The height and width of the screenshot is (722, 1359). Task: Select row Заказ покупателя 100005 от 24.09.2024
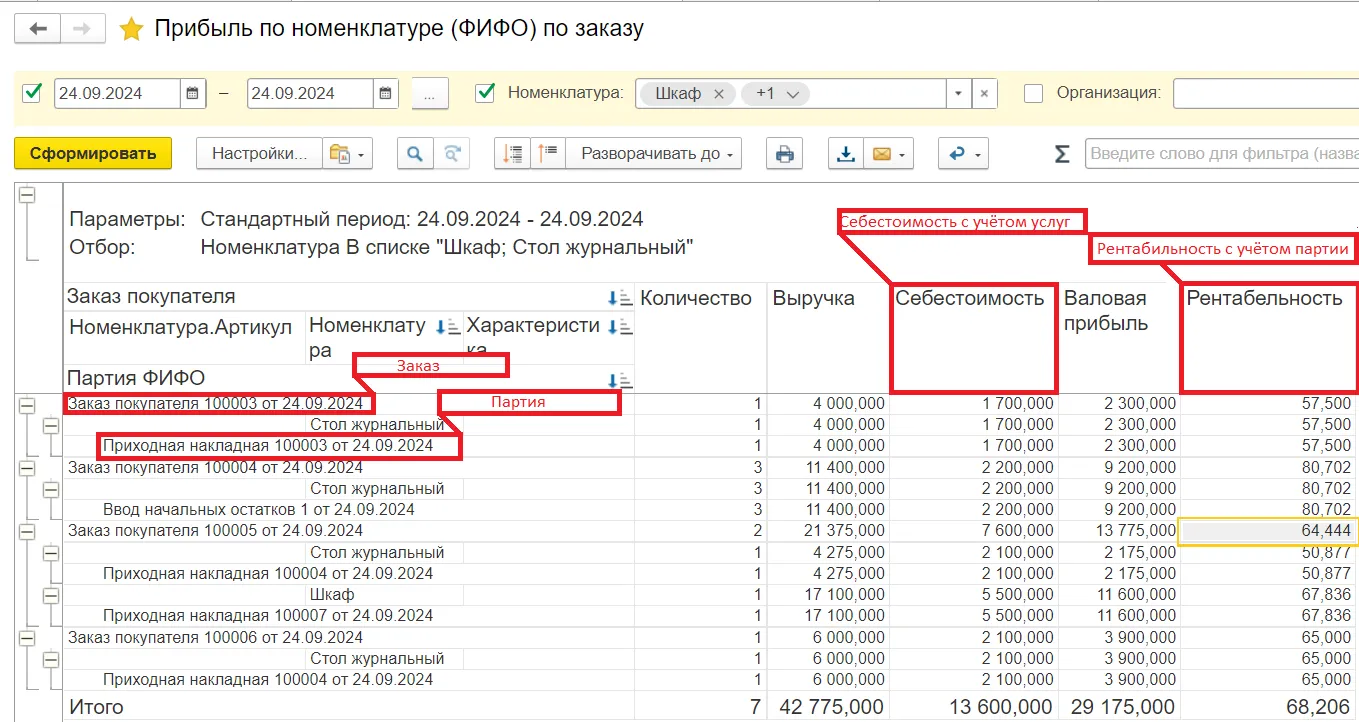click(215, 531)
